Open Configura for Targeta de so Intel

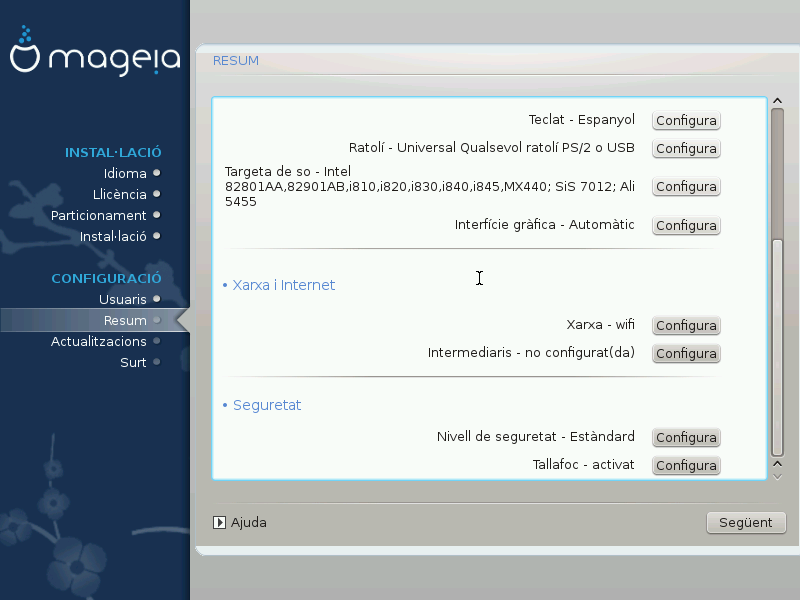pyautogui.click(x=686, y=187)
